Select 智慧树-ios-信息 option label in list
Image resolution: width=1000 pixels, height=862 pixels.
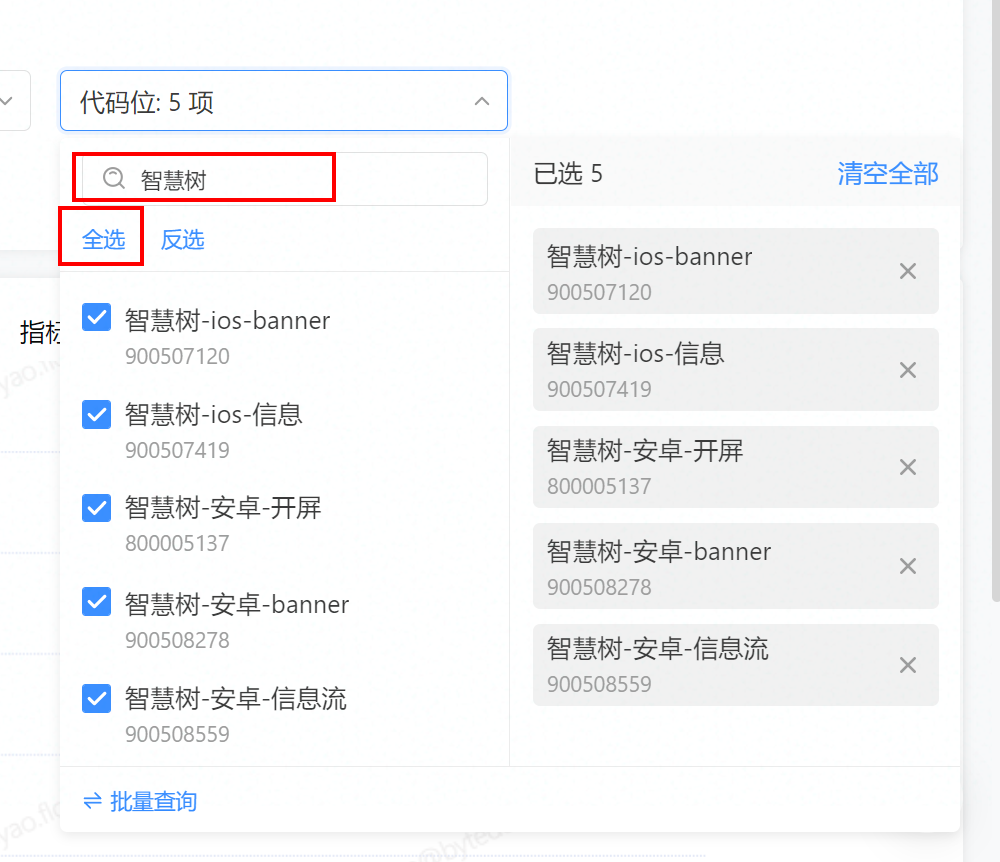click(x=213, y=414)
